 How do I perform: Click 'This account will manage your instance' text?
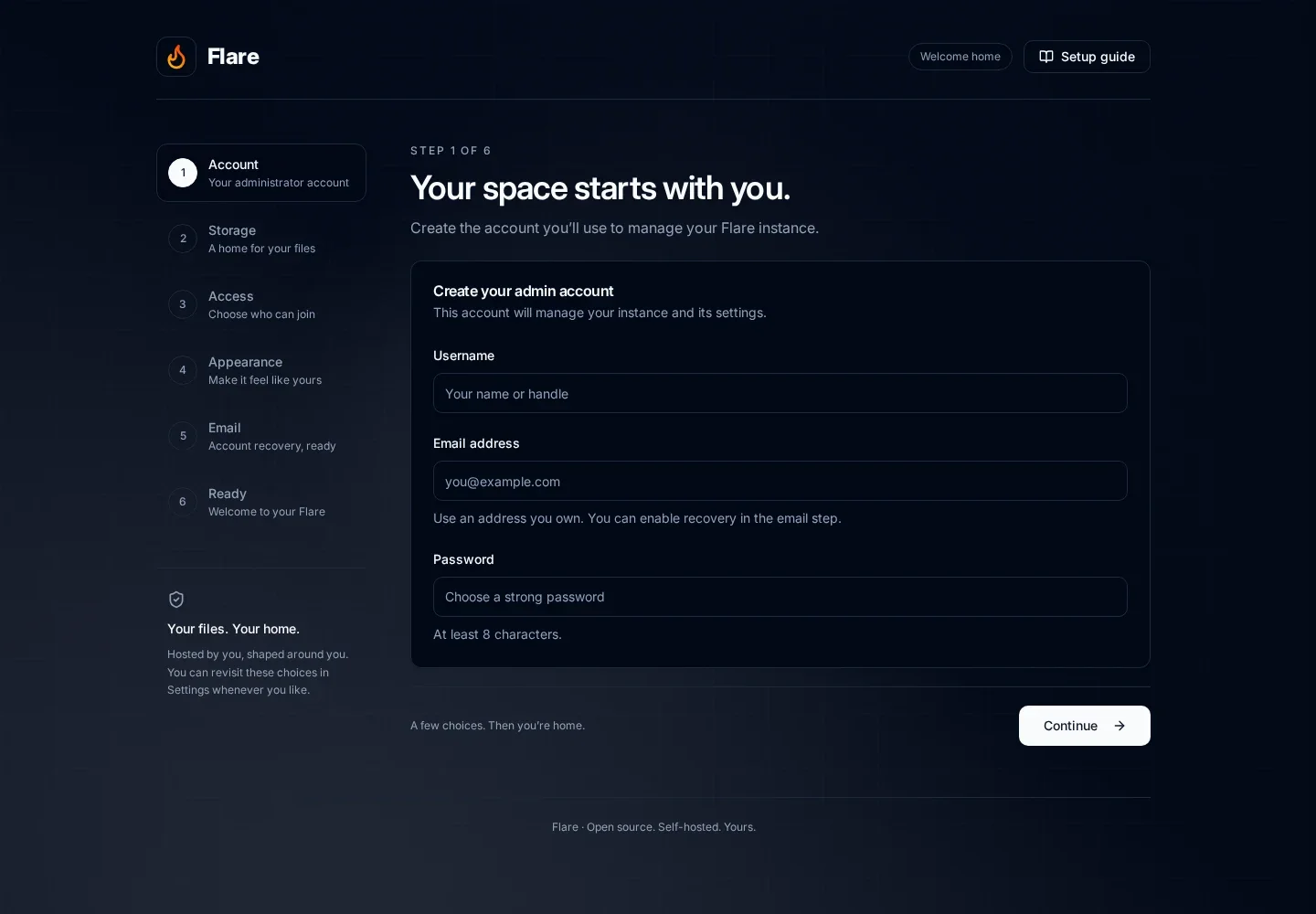[x=600, y=313]
